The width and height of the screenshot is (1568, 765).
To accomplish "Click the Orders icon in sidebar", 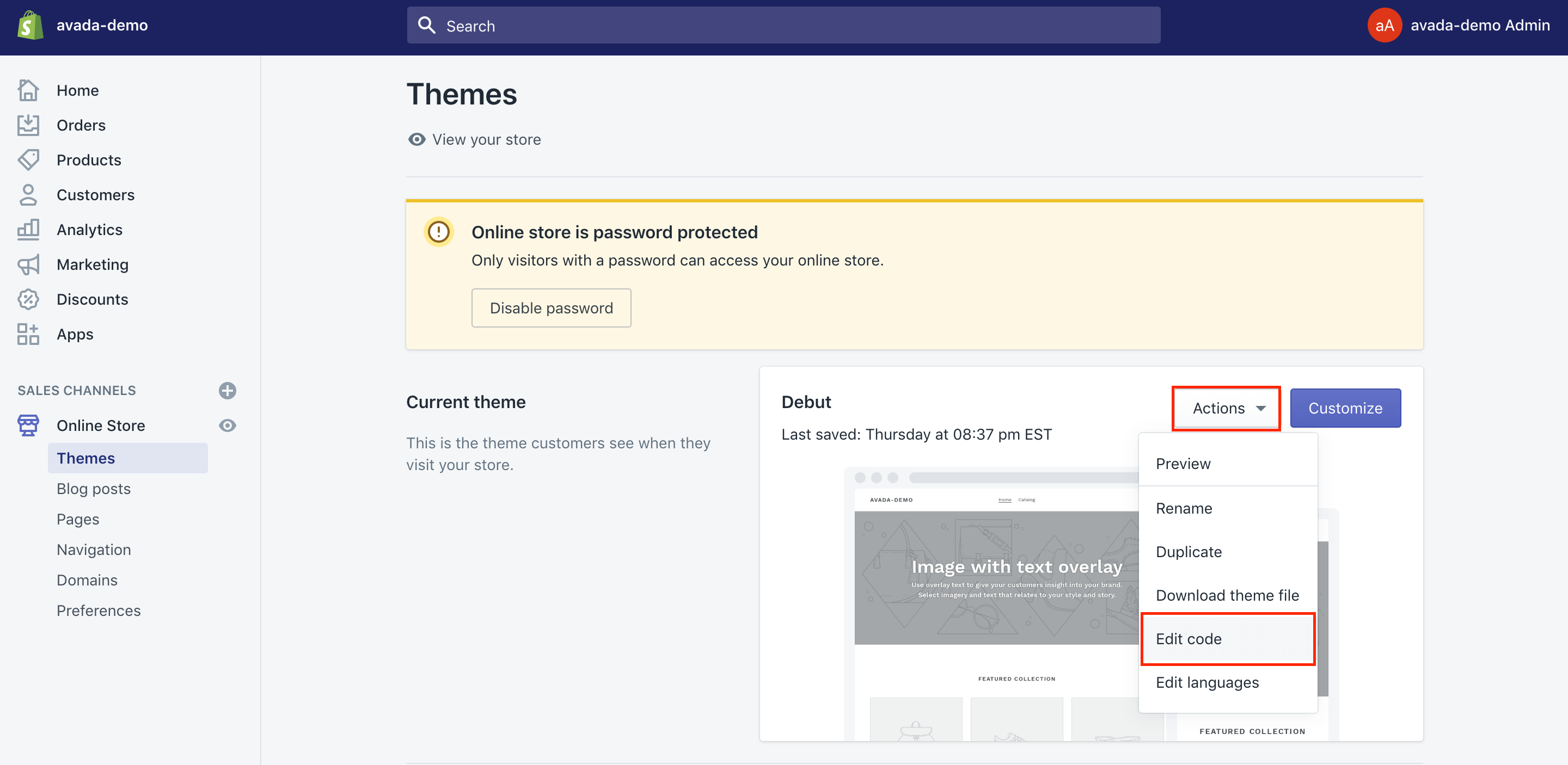I will [x=28, y=124].
